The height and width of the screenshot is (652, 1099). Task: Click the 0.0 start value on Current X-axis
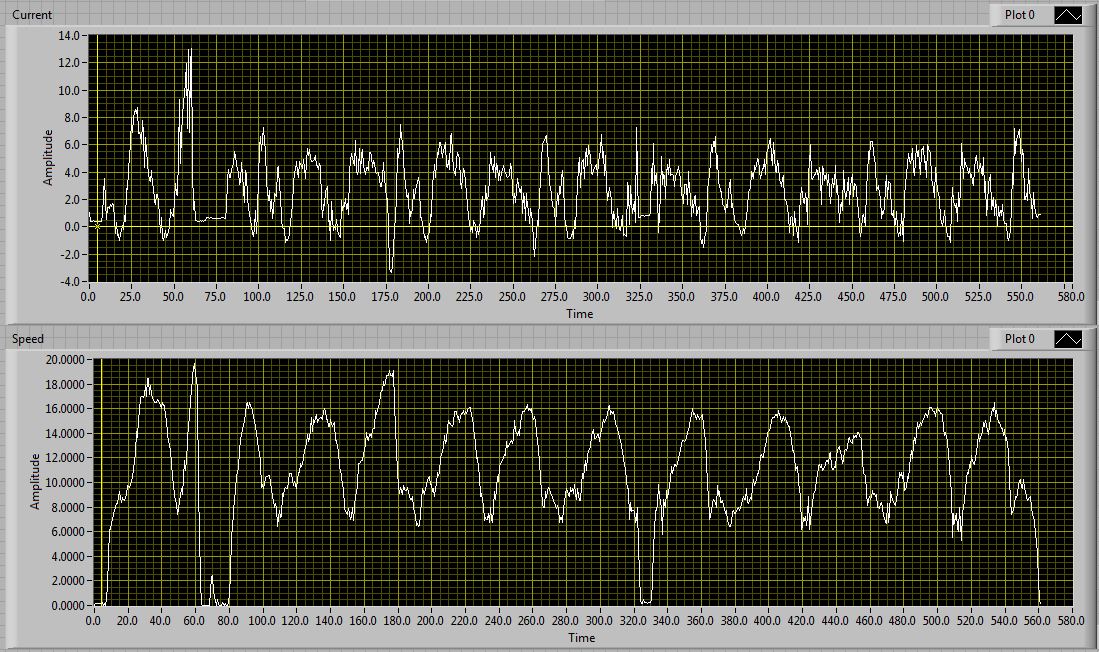pyautogui.click(x=88, y=297)
